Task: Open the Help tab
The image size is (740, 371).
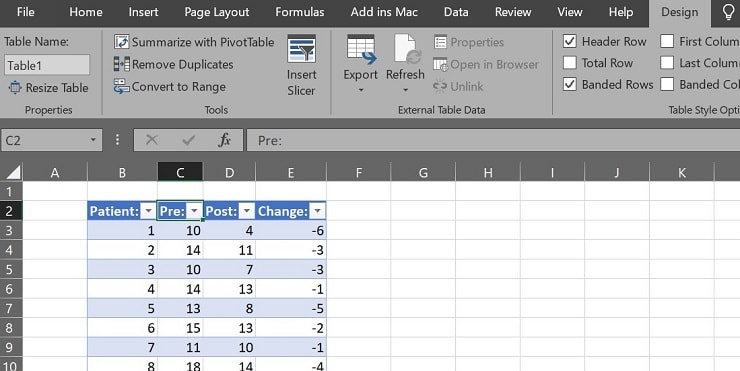Action: click(x=621, y=12)
